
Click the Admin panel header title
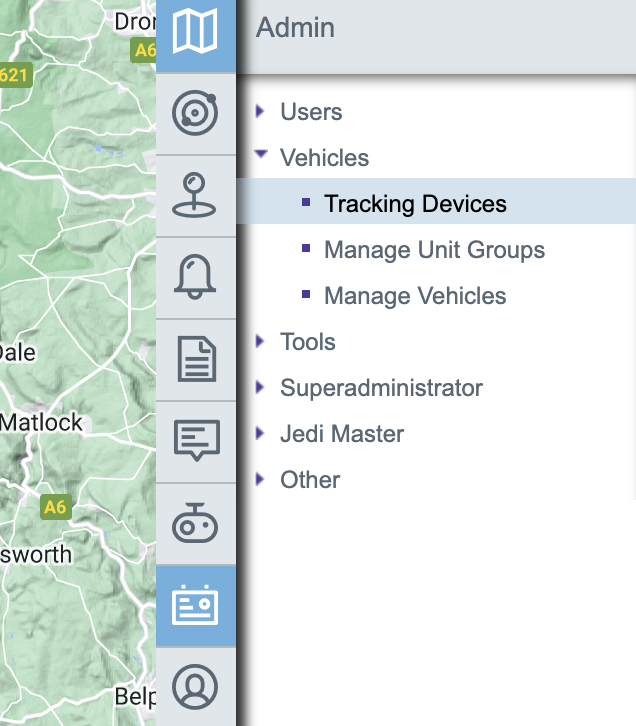(x=295, y=27)
